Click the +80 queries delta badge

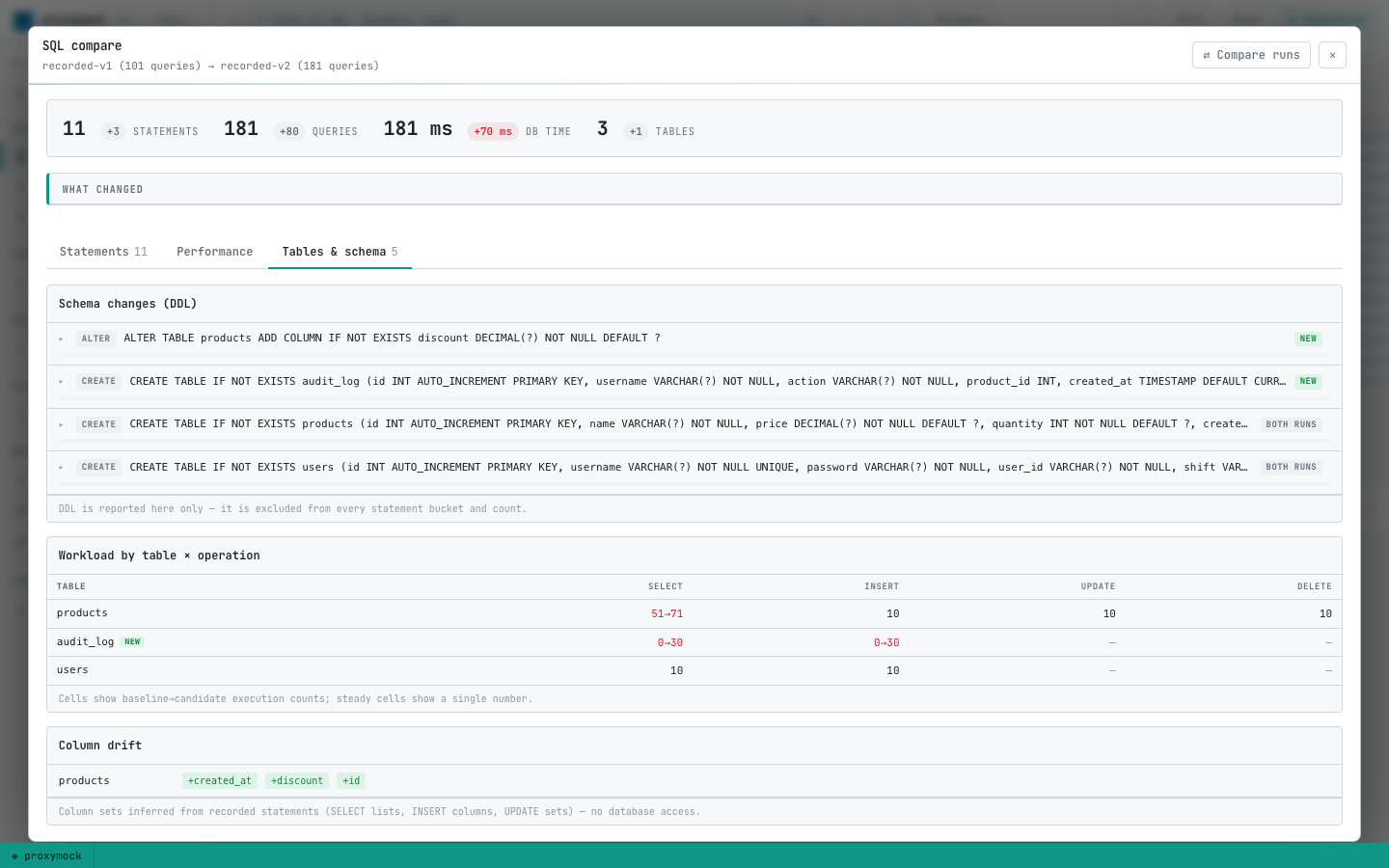(289, 132)
